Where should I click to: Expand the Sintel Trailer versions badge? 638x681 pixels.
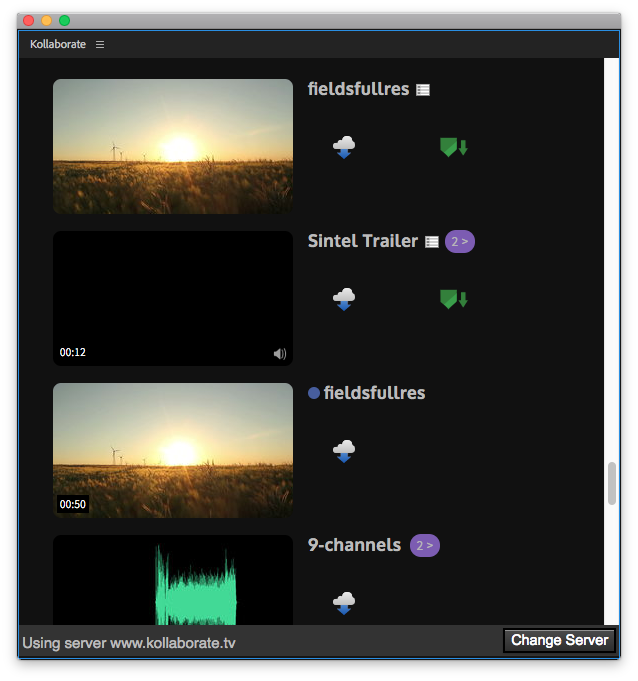tap(459, 241)
